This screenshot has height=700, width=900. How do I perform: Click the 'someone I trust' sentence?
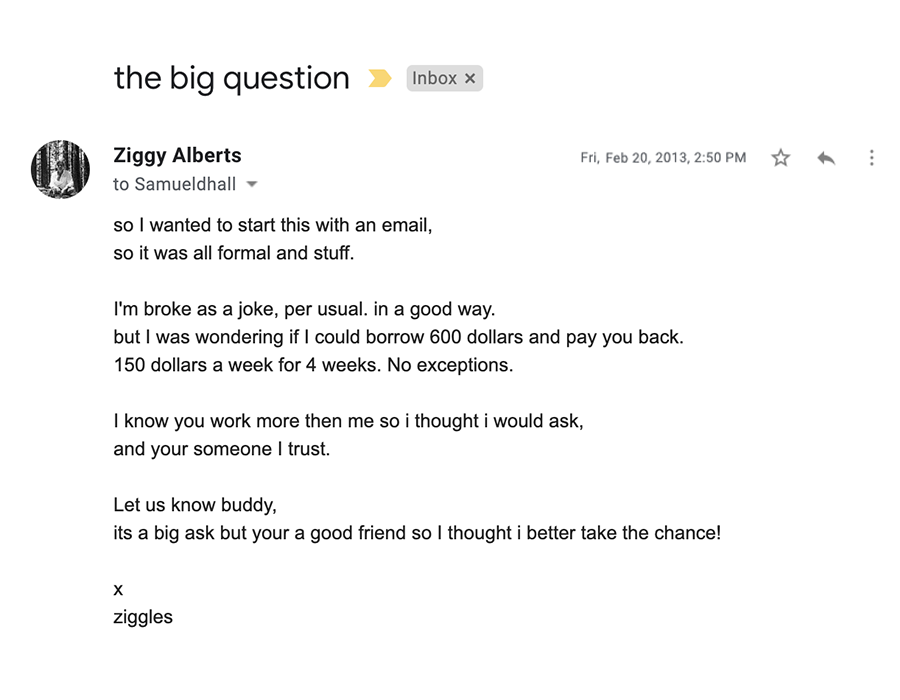(222, 449)
